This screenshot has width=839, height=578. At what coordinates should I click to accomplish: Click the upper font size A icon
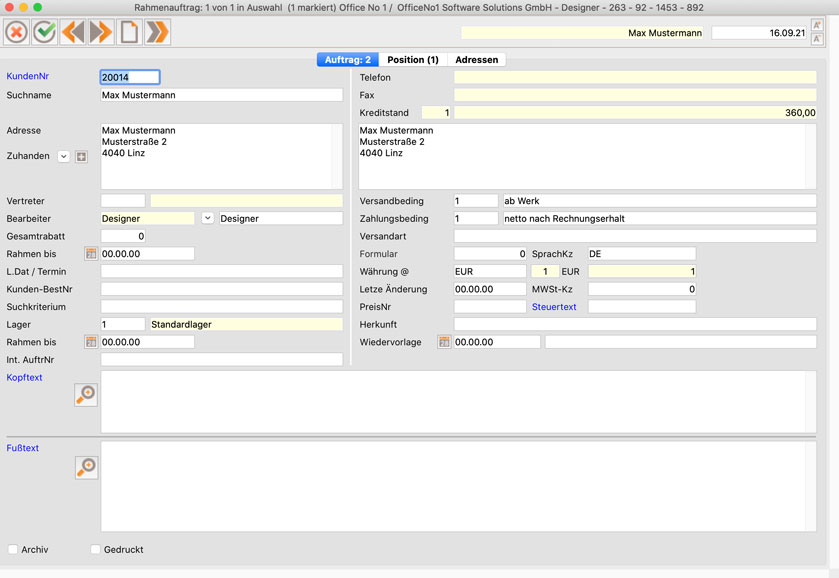pos(817,25)
